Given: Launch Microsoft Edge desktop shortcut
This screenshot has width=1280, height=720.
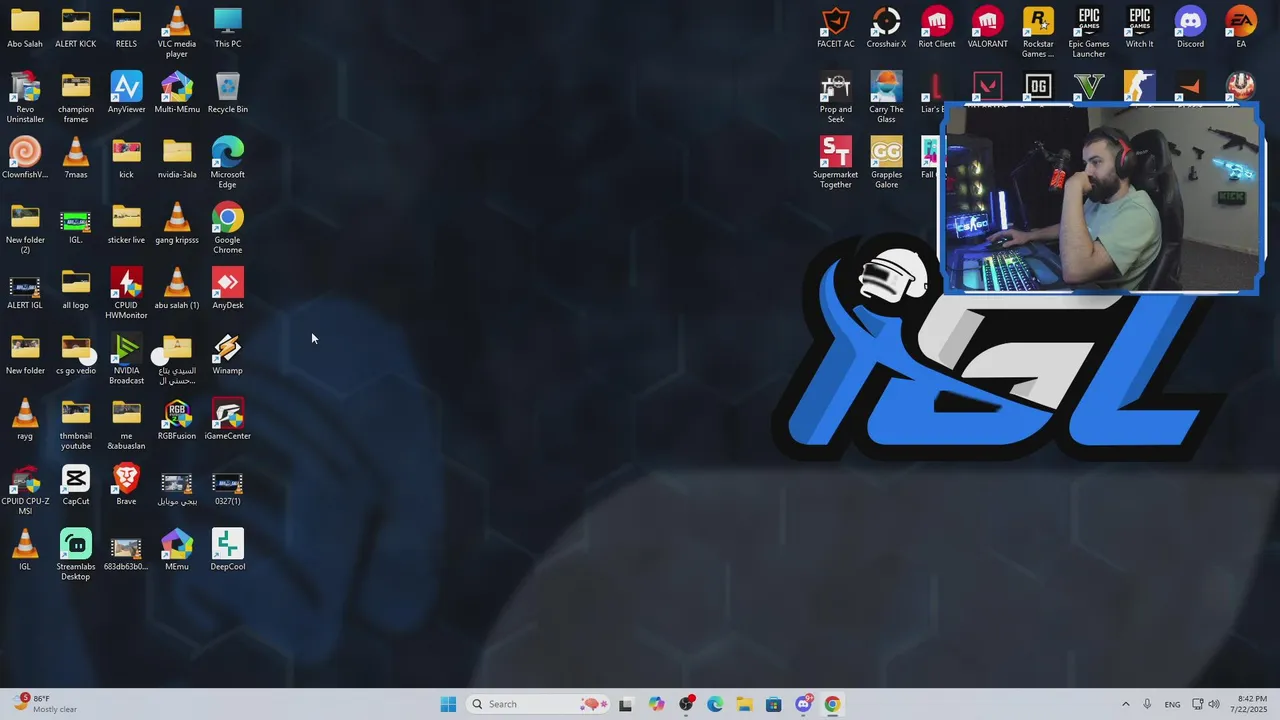Looking at the screenshot, I should [228, 163].
